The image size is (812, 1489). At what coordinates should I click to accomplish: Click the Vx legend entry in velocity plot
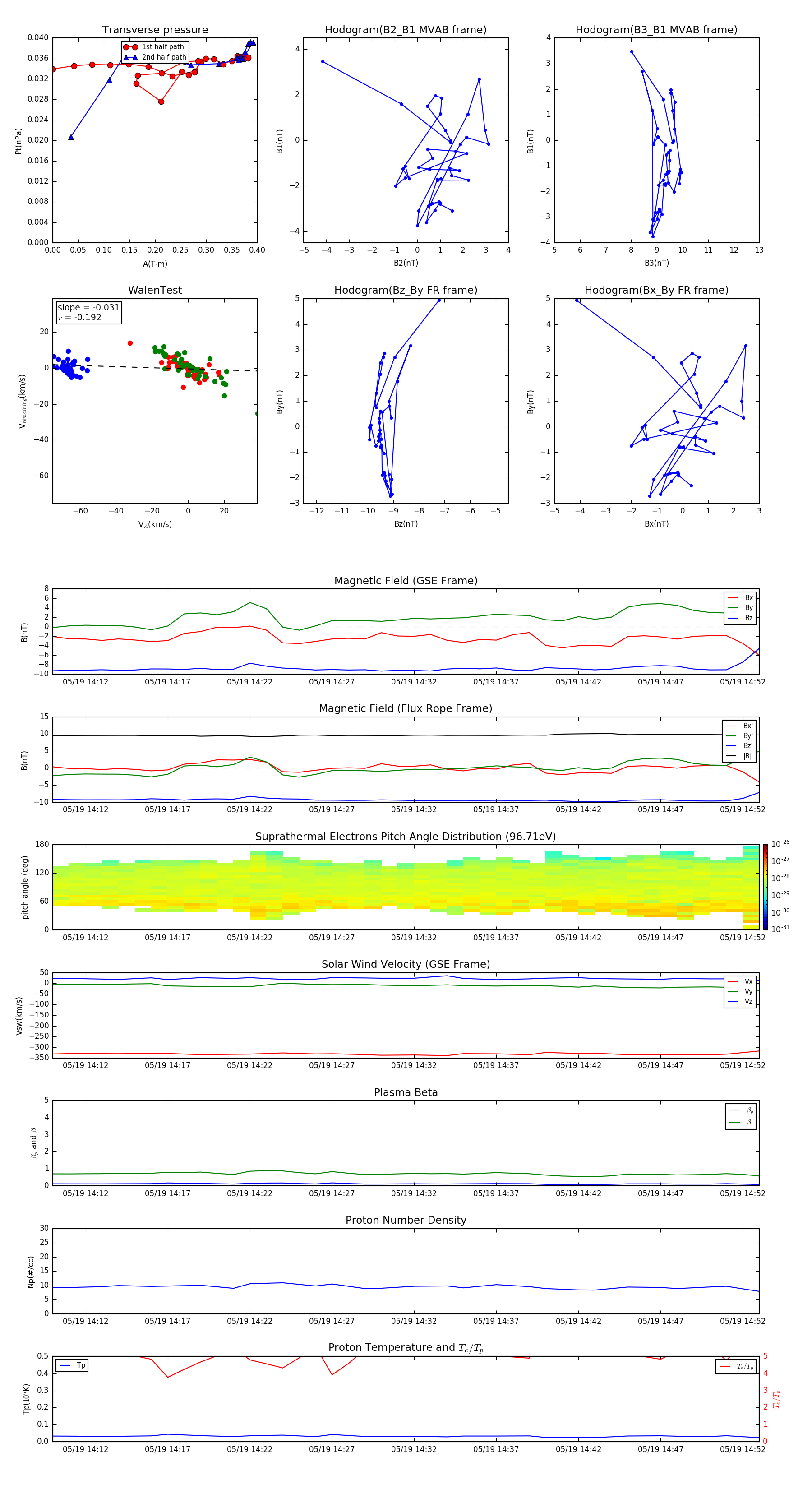click(741, 981)
